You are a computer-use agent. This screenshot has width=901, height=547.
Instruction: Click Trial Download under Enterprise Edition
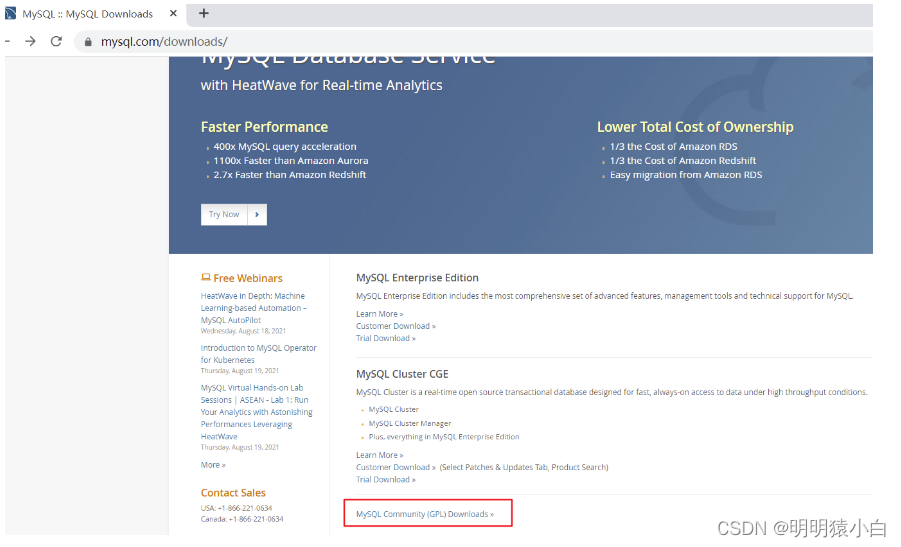(x=386, y=338)
